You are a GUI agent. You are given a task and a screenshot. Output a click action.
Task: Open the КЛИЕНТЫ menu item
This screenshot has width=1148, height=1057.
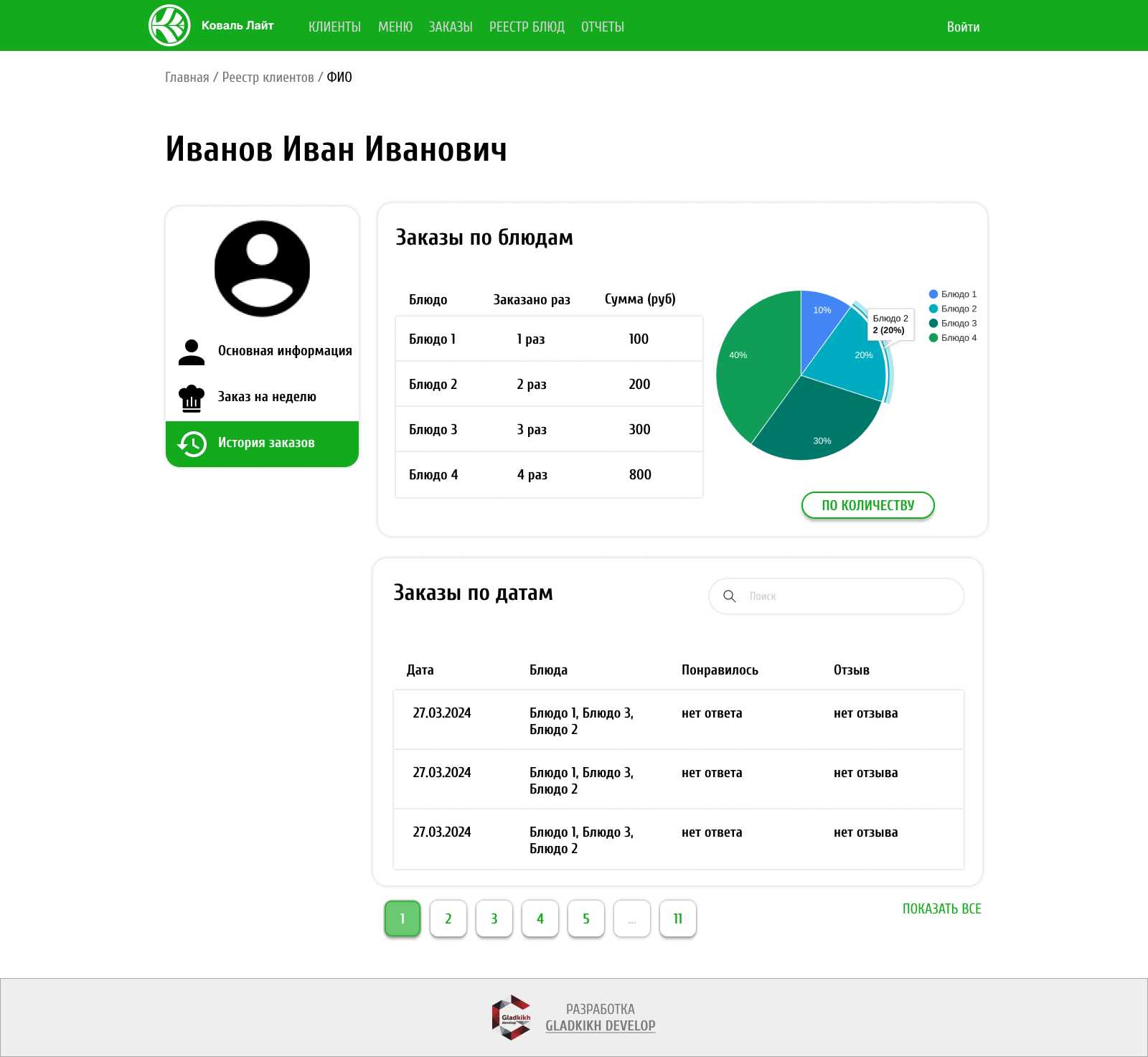(x=334, y=27)
